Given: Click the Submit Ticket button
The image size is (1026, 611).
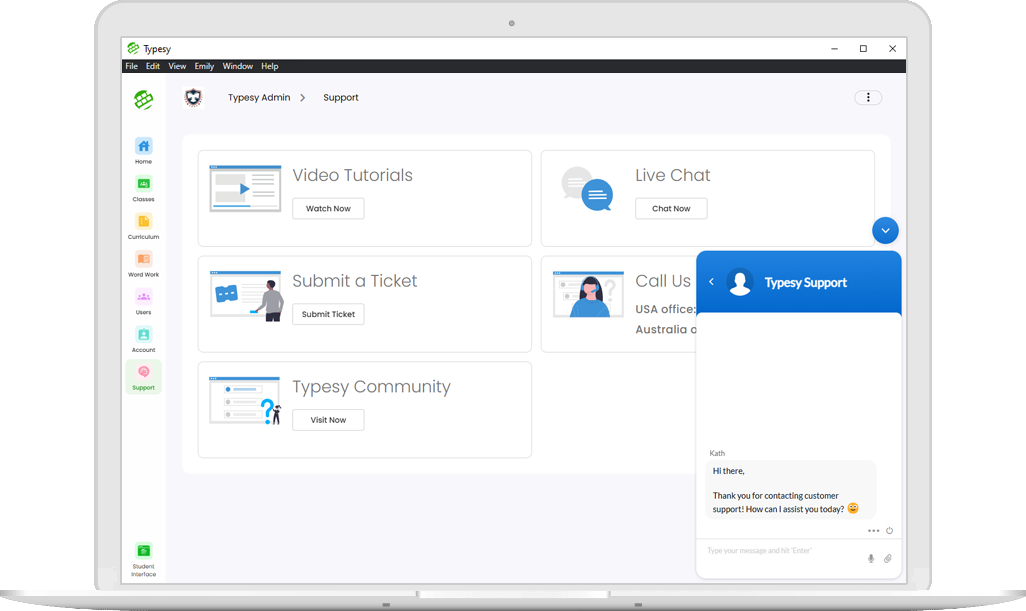Looking at the screenshot, I should [x=328, y=314].
